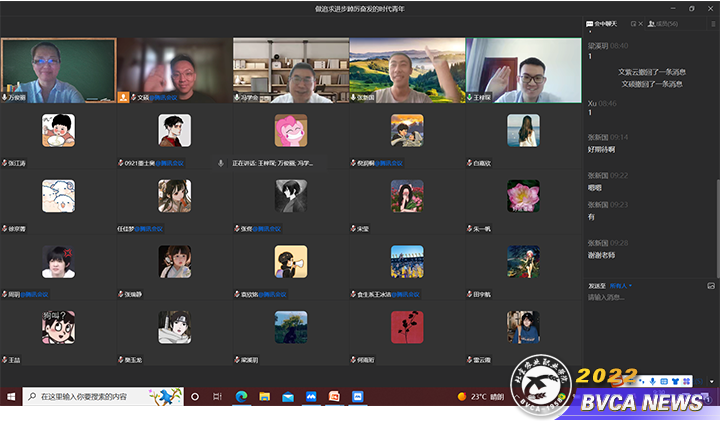The image size is (720, 426).
Task: Open the Windows Start menu
Action: point(11,397)
